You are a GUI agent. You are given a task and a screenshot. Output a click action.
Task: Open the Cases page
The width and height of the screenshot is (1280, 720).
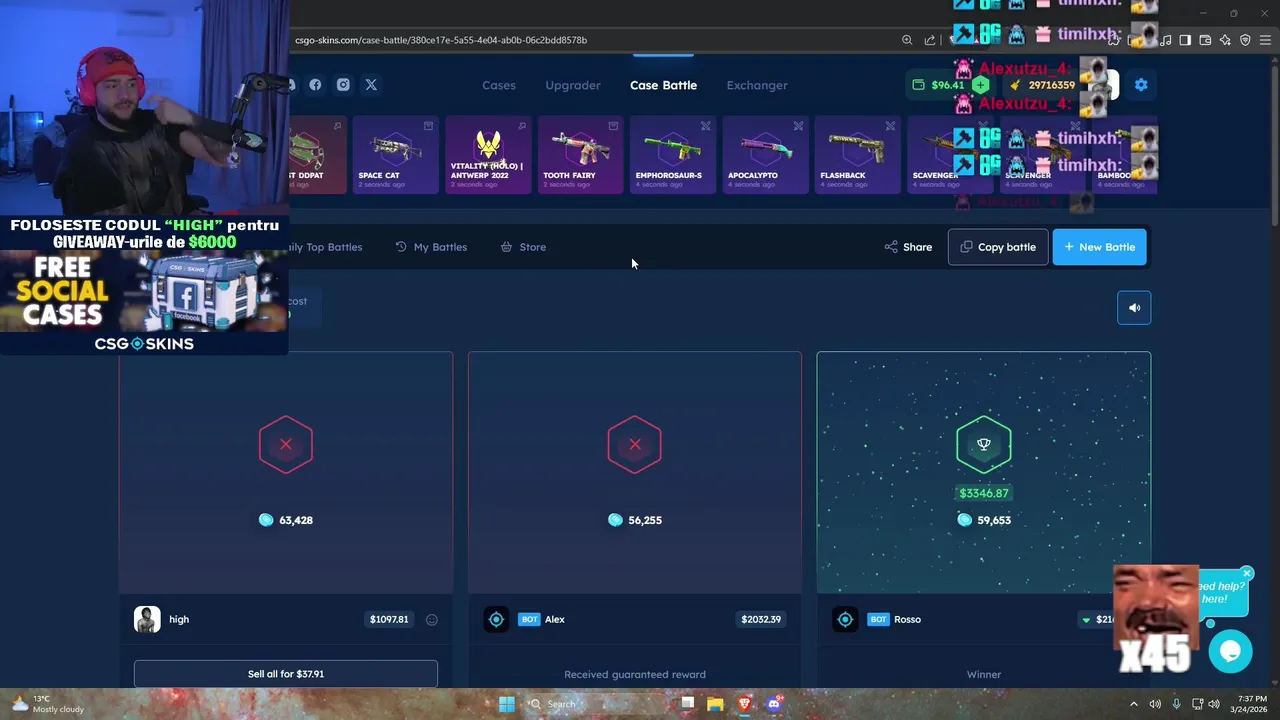coord(499,85)
